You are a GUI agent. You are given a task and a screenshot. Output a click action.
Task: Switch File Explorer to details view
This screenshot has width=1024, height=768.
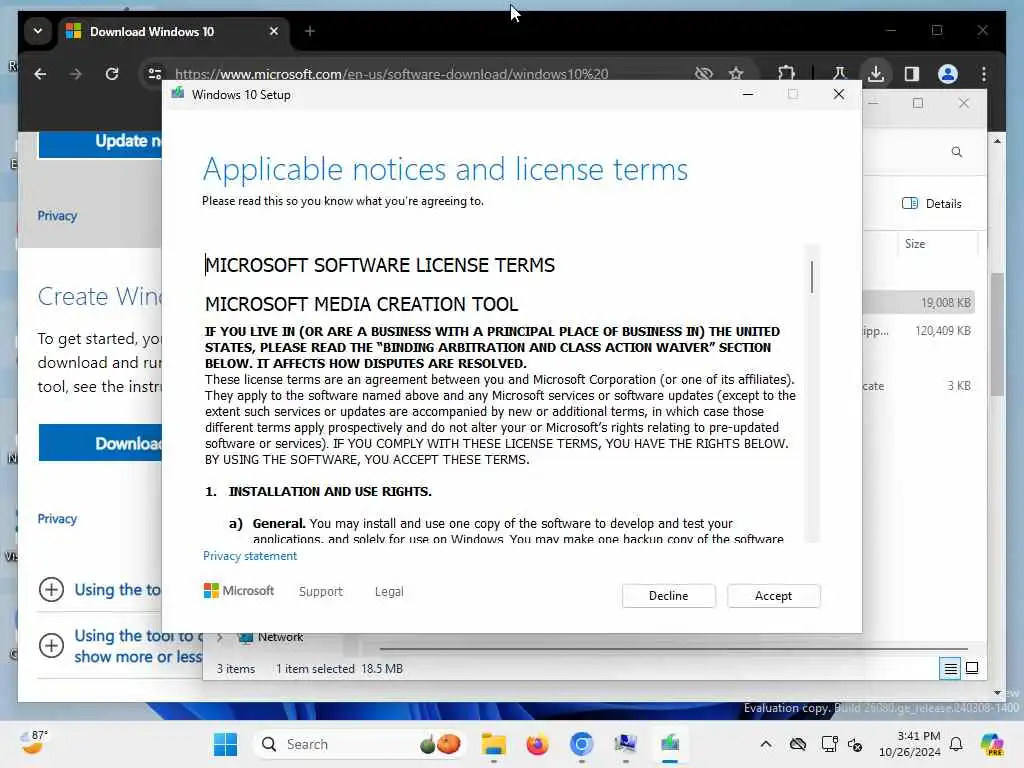[x=950, y=669]
